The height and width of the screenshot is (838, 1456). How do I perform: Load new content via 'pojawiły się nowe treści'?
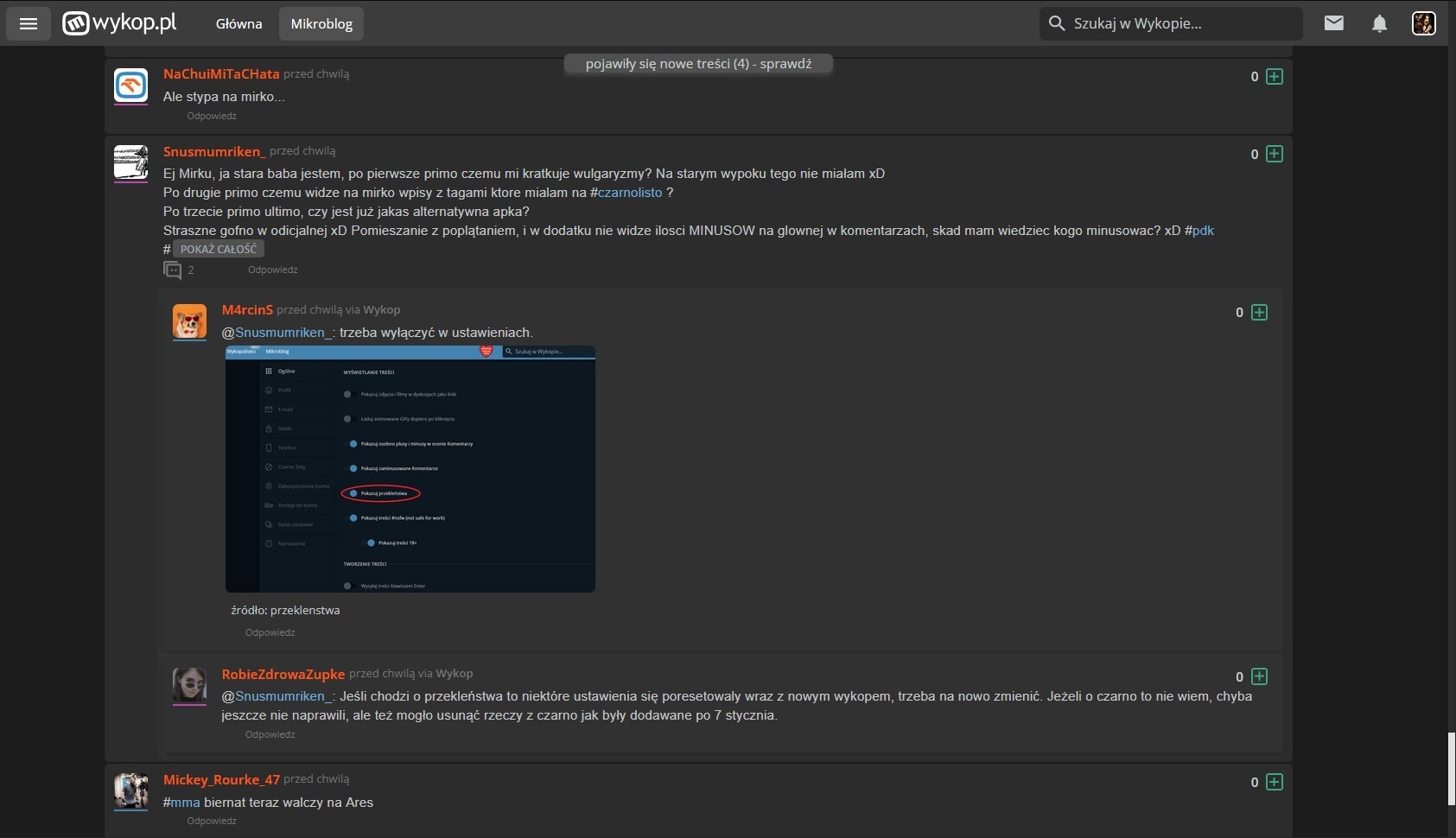(698, 64)
